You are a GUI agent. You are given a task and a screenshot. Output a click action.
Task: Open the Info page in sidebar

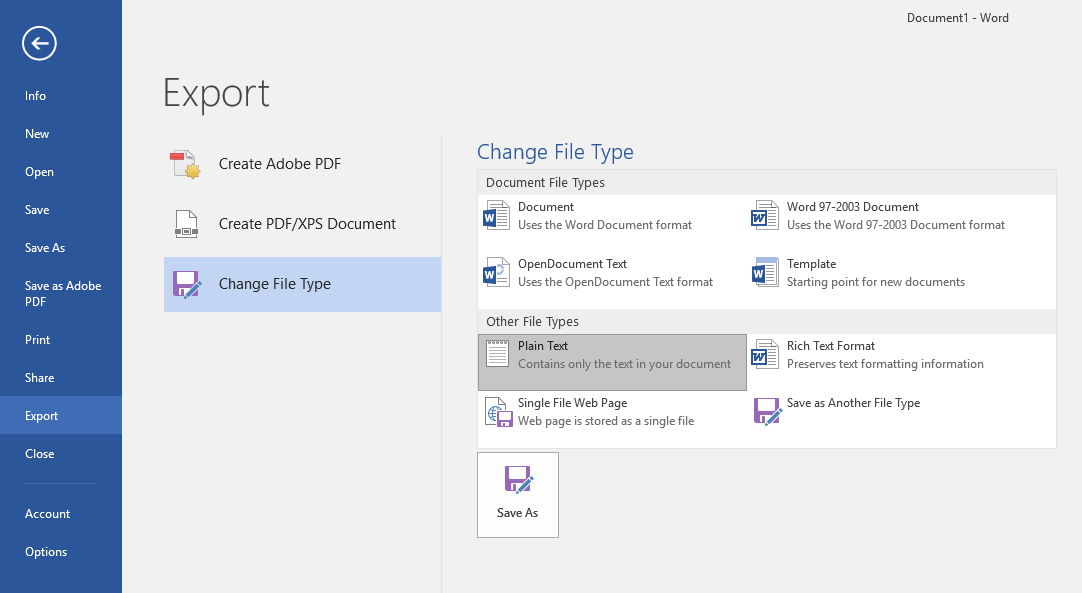tap(61, 96)
